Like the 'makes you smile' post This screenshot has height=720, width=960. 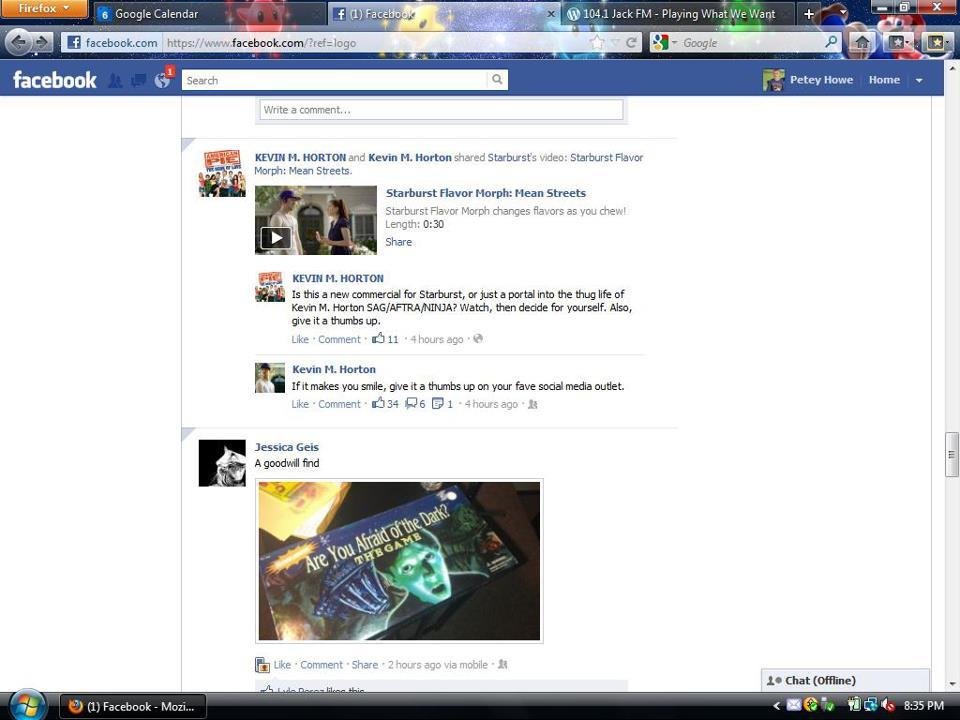[x=300, y=404]
